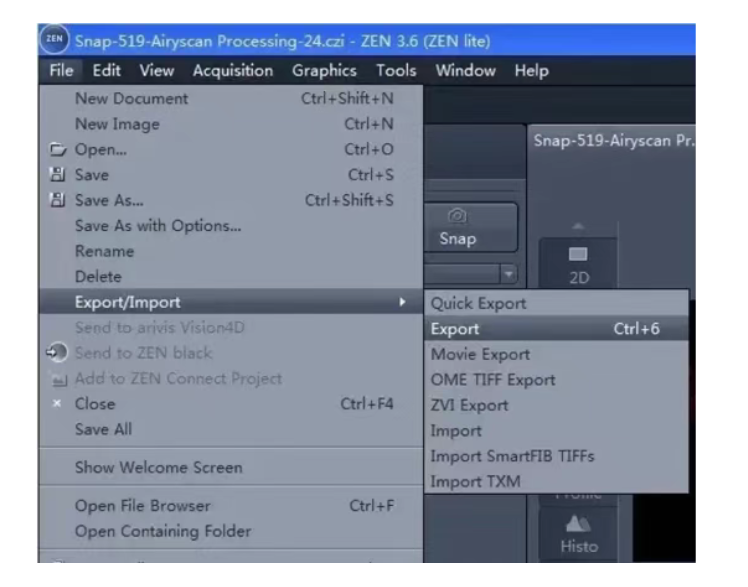Click the Save As disk icon
This screenshot has width=748, height=587.
[56, 200]
